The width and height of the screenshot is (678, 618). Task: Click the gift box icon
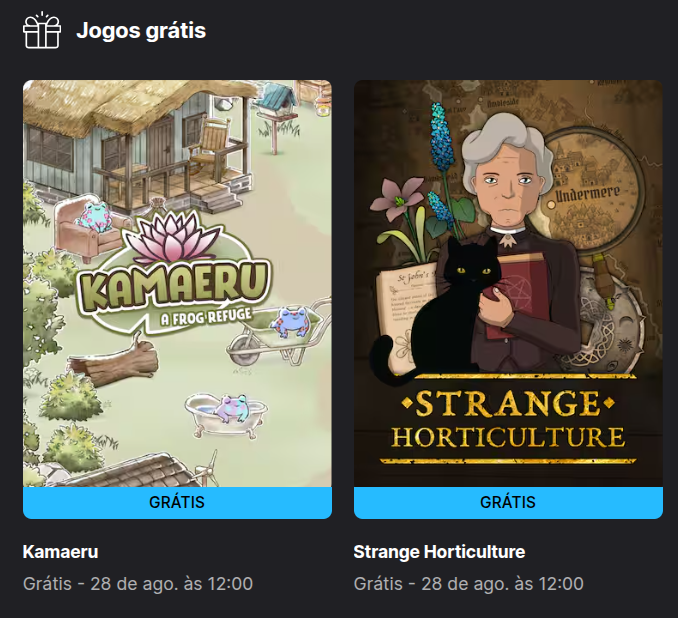[x=42, y=30]
